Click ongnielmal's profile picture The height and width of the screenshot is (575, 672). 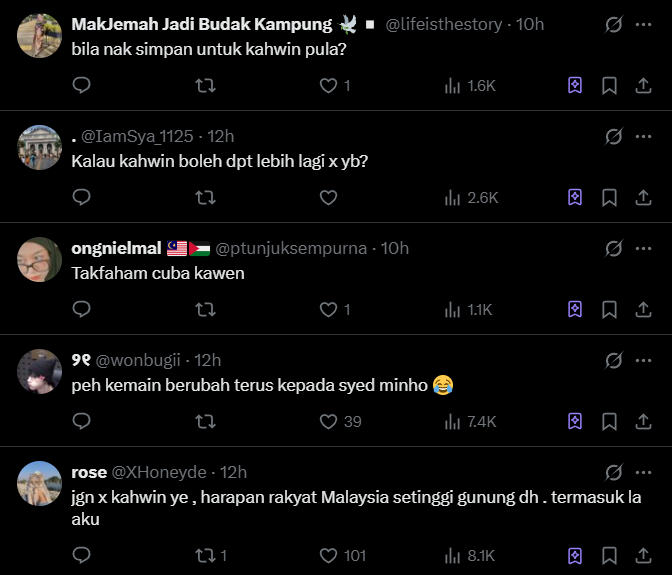click(x=40, y=260)
